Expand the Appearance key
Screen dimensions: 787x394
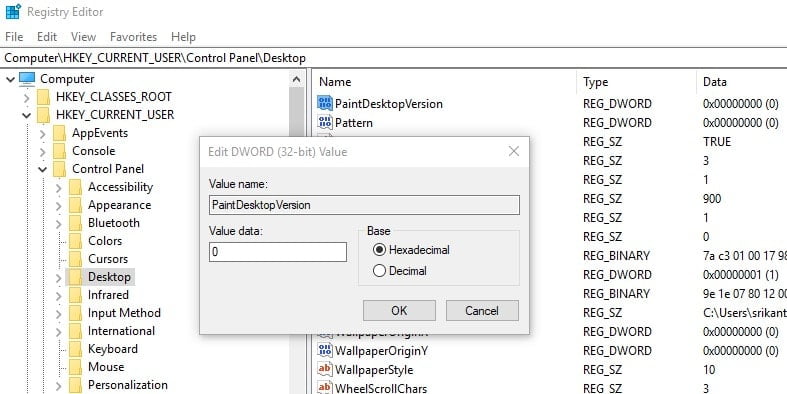(x=59, y=206)
